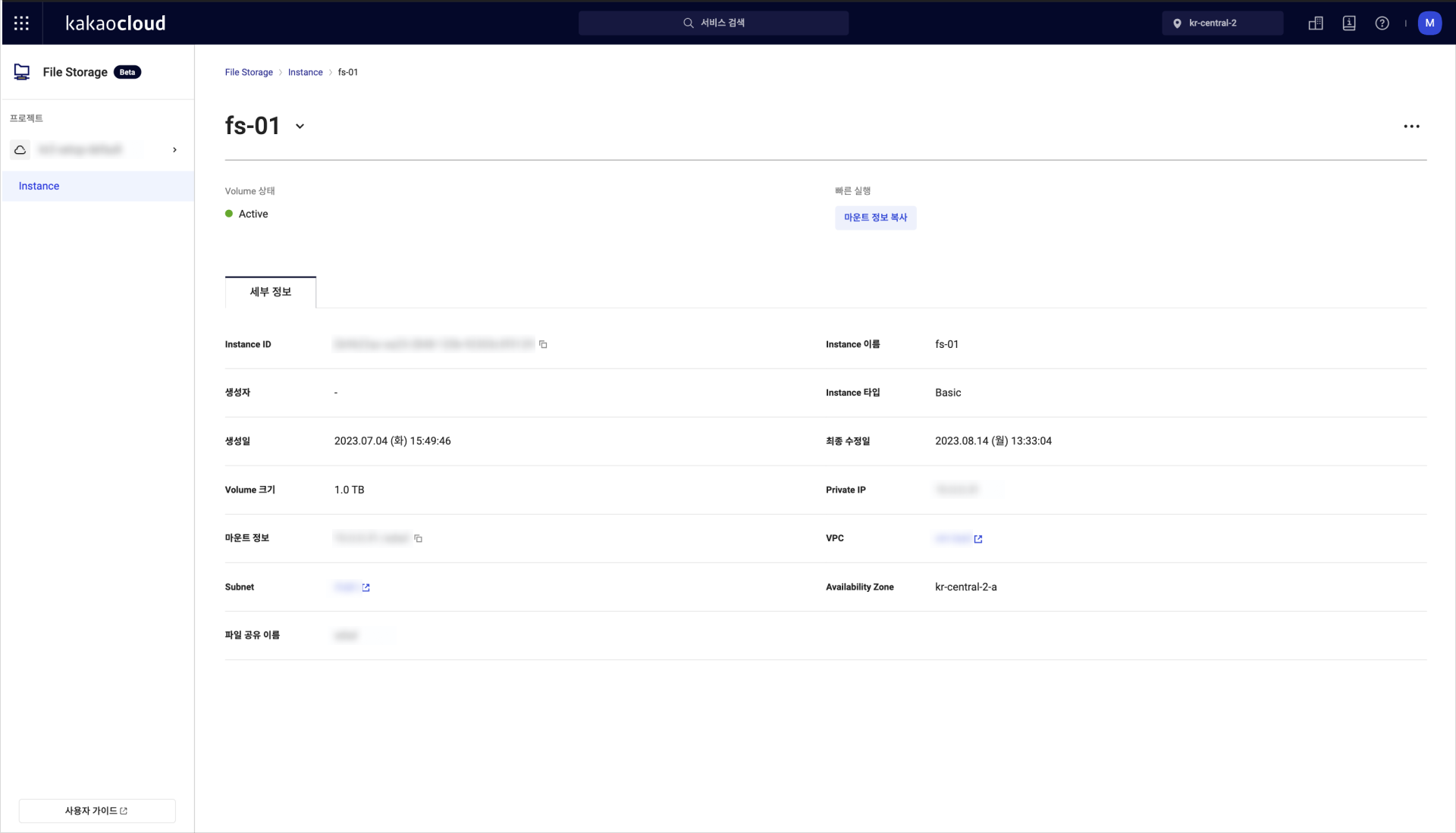This screenshot has width=1456, height=833.
Task: Copy the Instance ID with copy icon
Action: pos(543,344)
